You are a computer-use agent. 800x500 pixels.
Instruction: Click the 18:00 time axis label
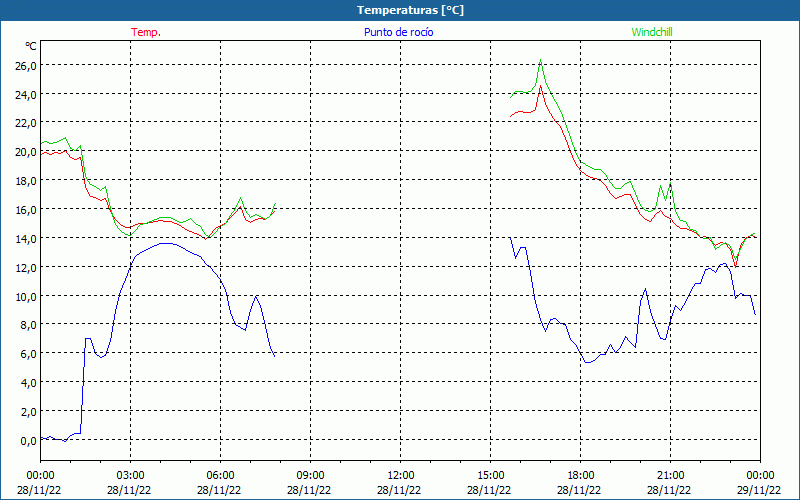pos(581,476)
